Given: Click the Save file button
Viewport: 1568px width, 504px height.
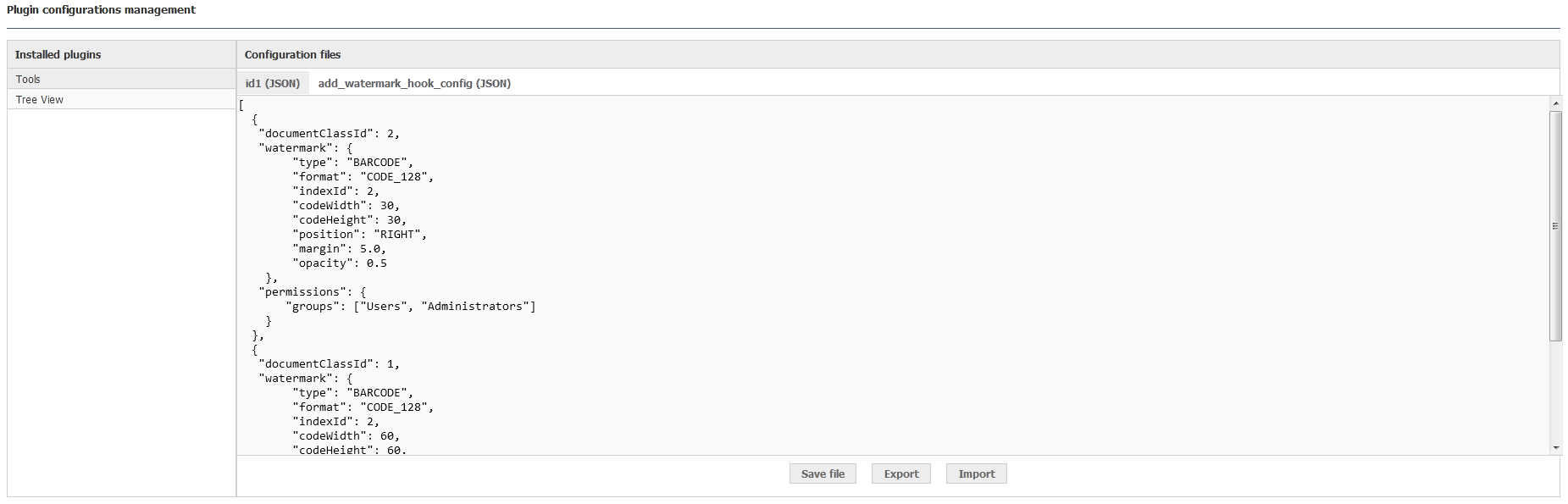Looking at the screenshot, I should coord(823,474).
